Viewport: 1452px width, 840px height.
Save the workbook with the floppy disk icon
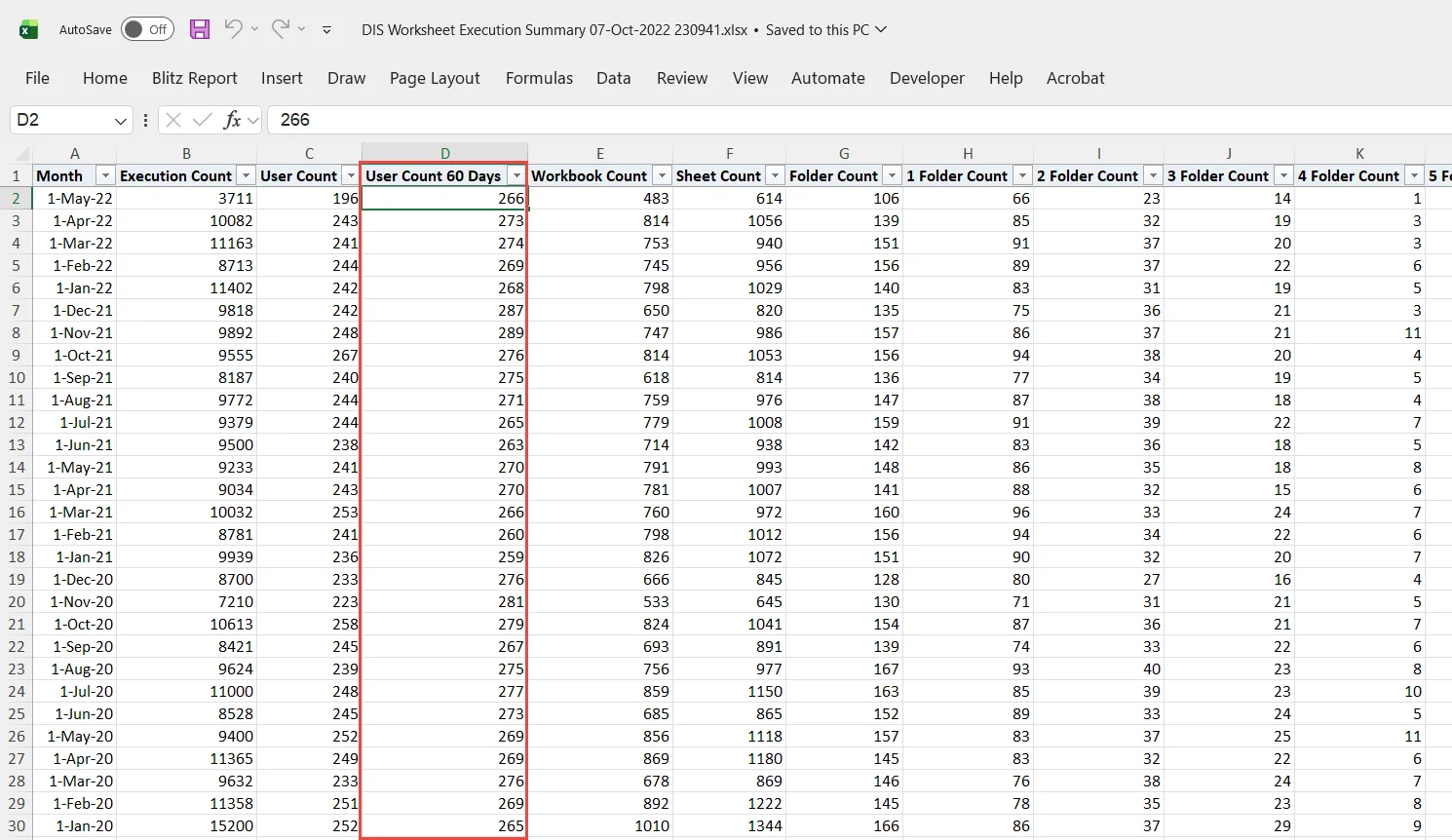coord(200,29)
